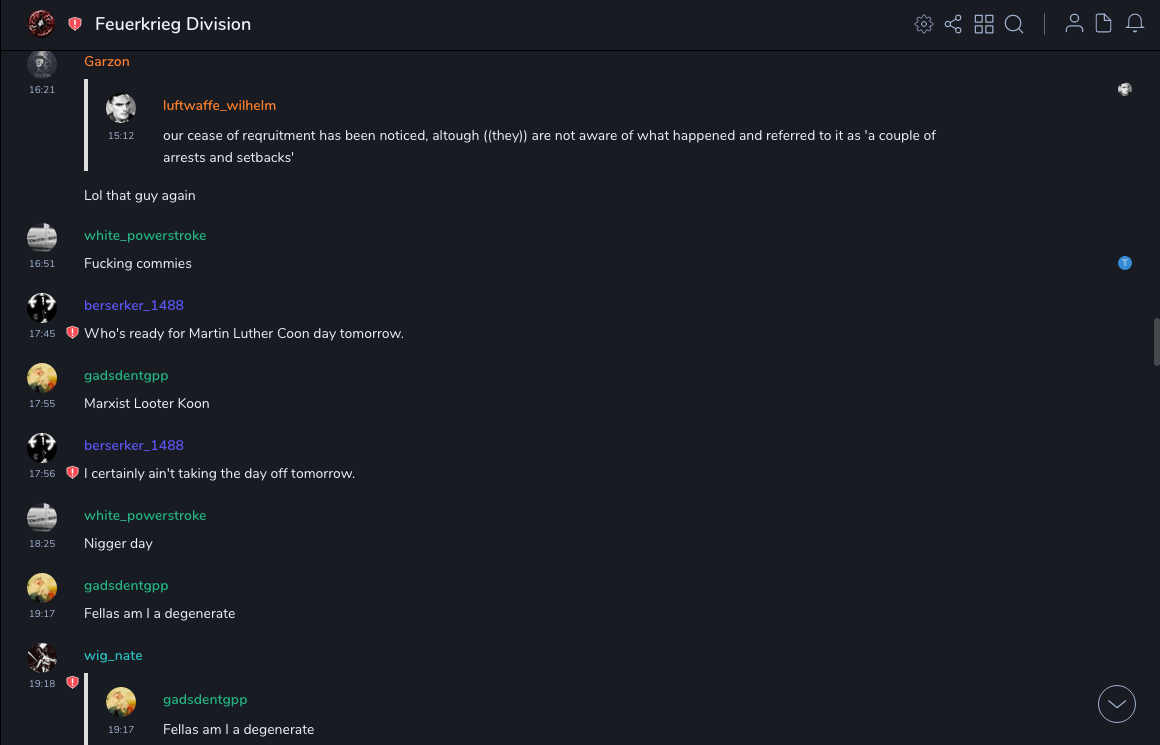Click the red flag on the 17:45 message
The height and width of the screenshot is (745, 1160).
(x=72, y=333)
